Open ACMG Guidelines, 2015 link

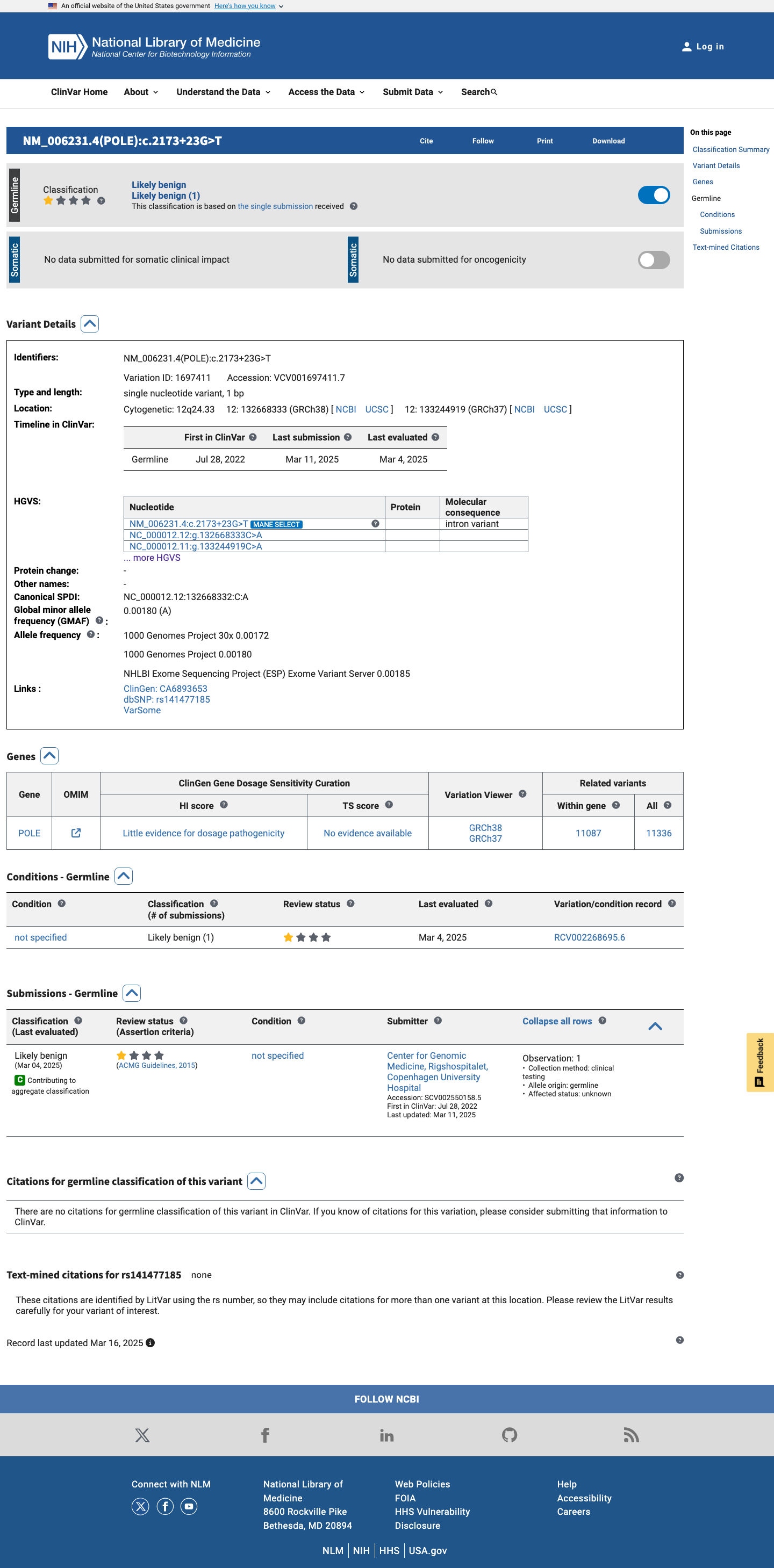(157, 1065)
